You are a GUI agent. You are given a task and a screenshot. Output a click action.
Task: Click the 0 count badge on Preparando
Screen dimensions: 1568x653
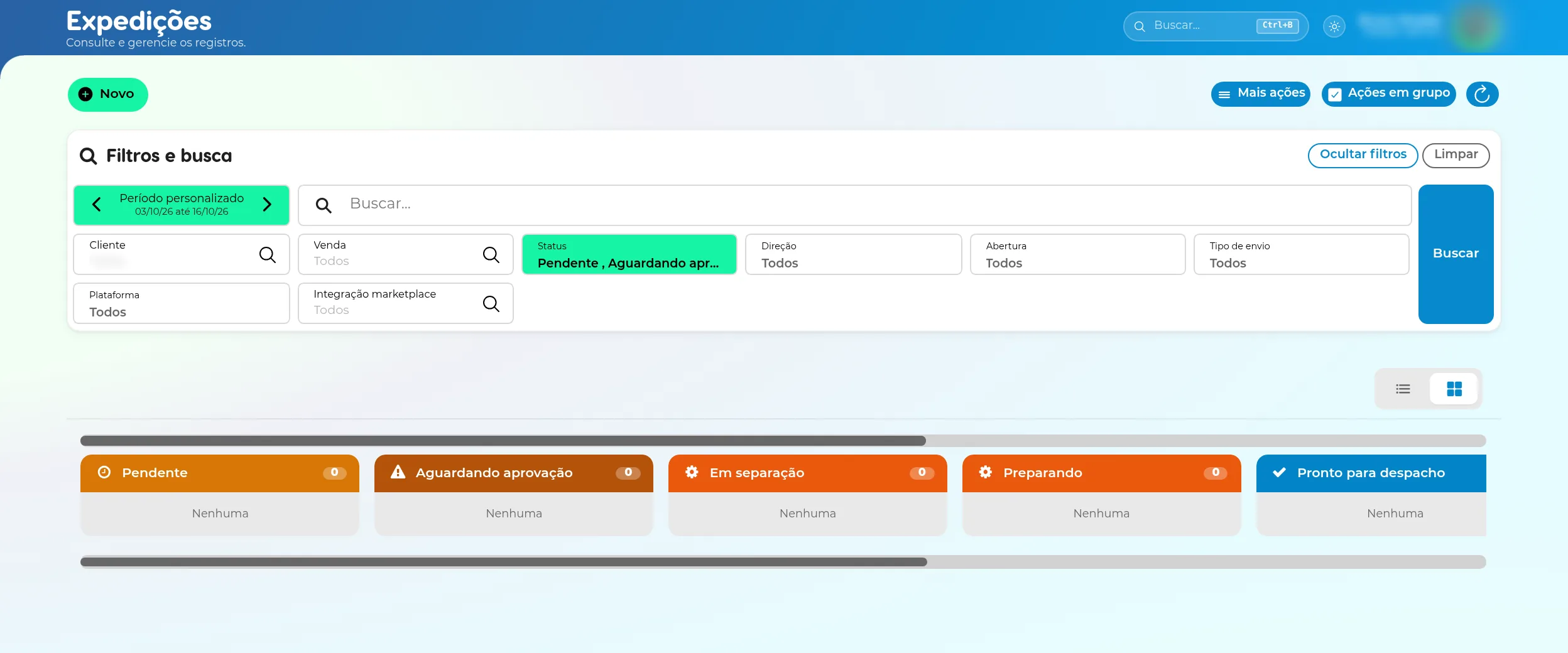click(1216, 472)
